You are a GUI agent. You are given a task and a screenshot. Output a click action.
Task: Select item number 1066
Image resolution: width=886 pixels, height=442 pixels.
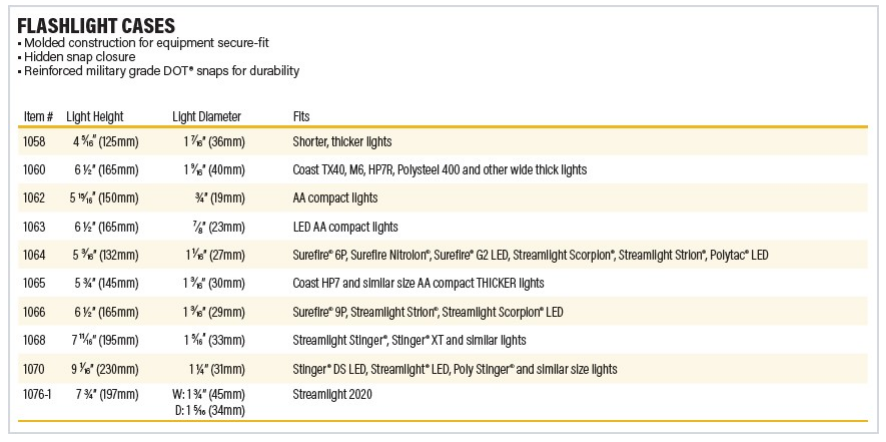[x=34, y=312]
